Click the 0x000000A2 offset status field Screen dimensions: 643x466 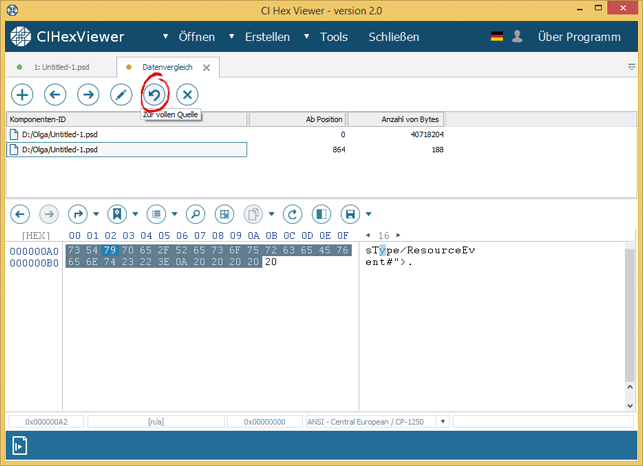tap(46, 421)
